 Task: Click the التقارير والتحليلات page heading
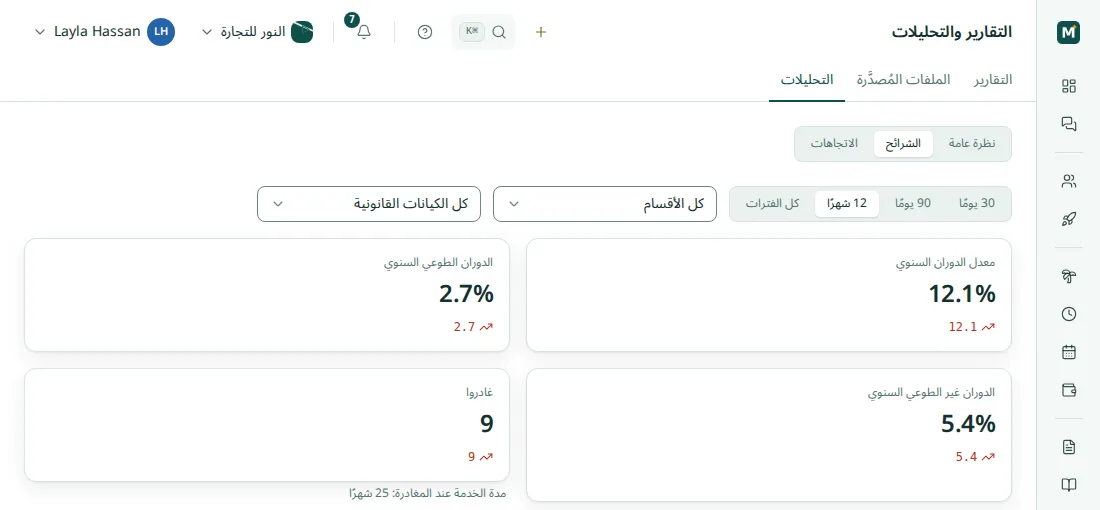[x=952, y=32]
